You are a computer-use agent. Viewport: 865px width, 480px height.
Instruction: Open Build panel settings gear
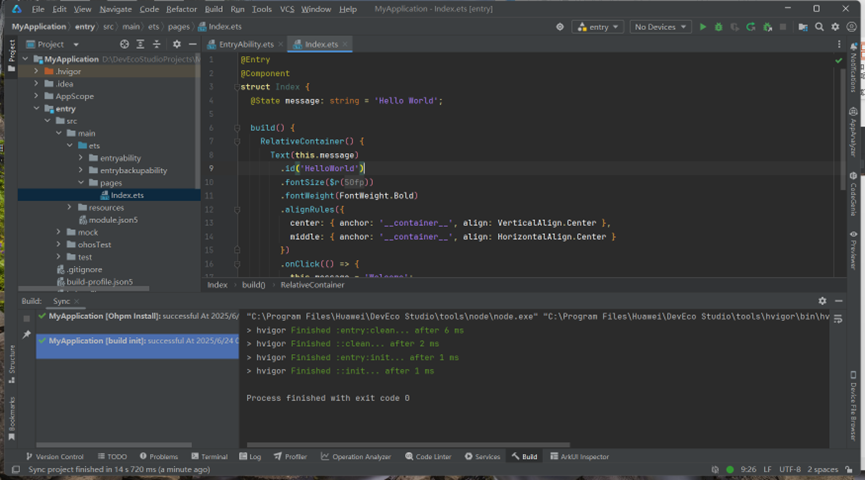(822, 301)
